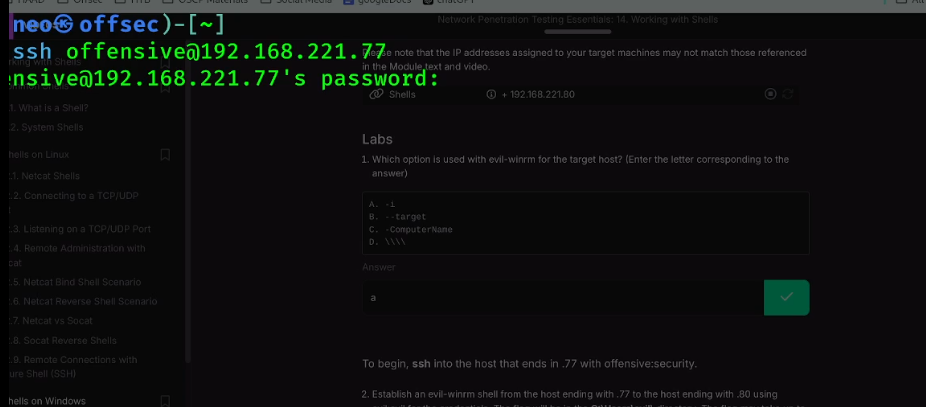The height and width of the screenshot is (407, 926).
Task: Click the module title 'Working with Shells'
Action: coord(578,19)
